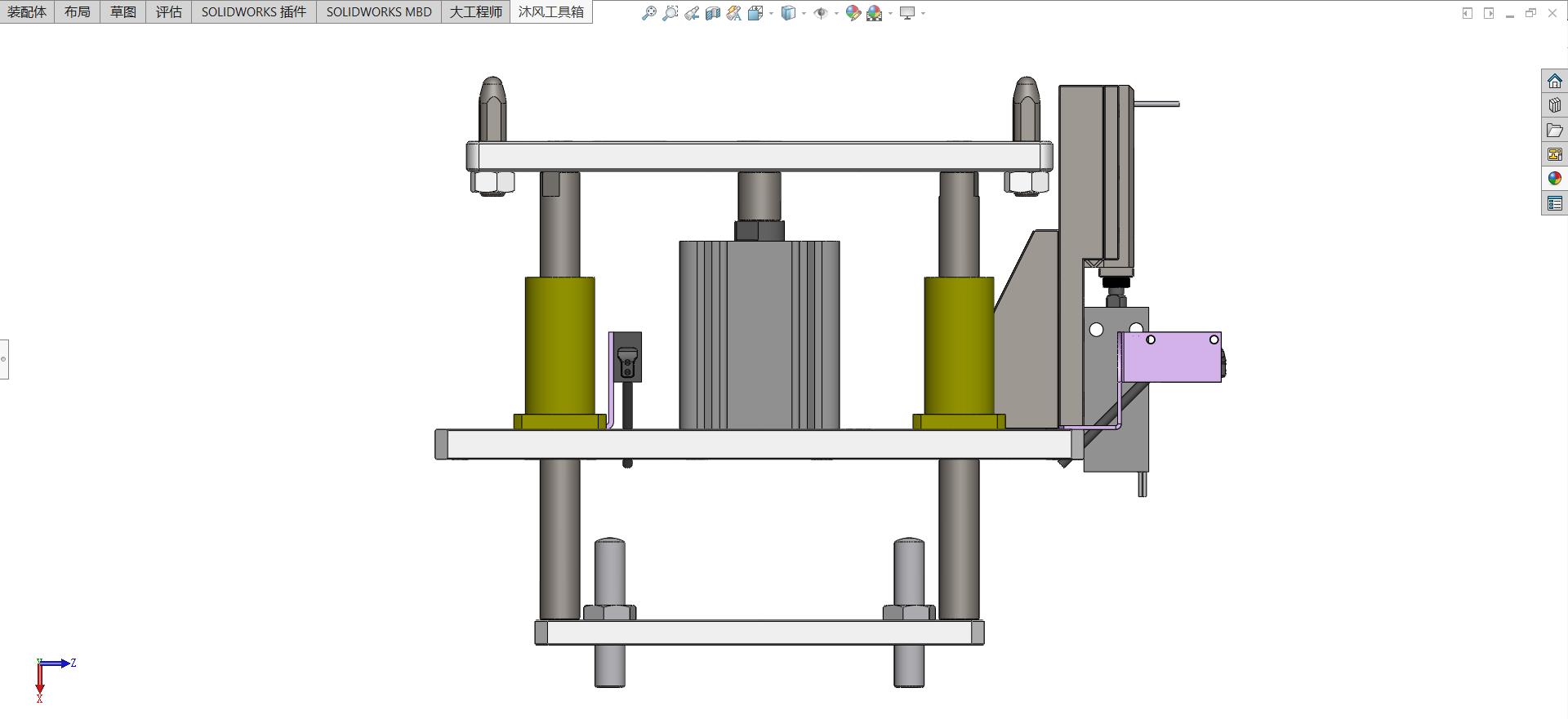Click the Zoom to Fit icon
Screen dimensions: 1568x719
click(649, 13)
